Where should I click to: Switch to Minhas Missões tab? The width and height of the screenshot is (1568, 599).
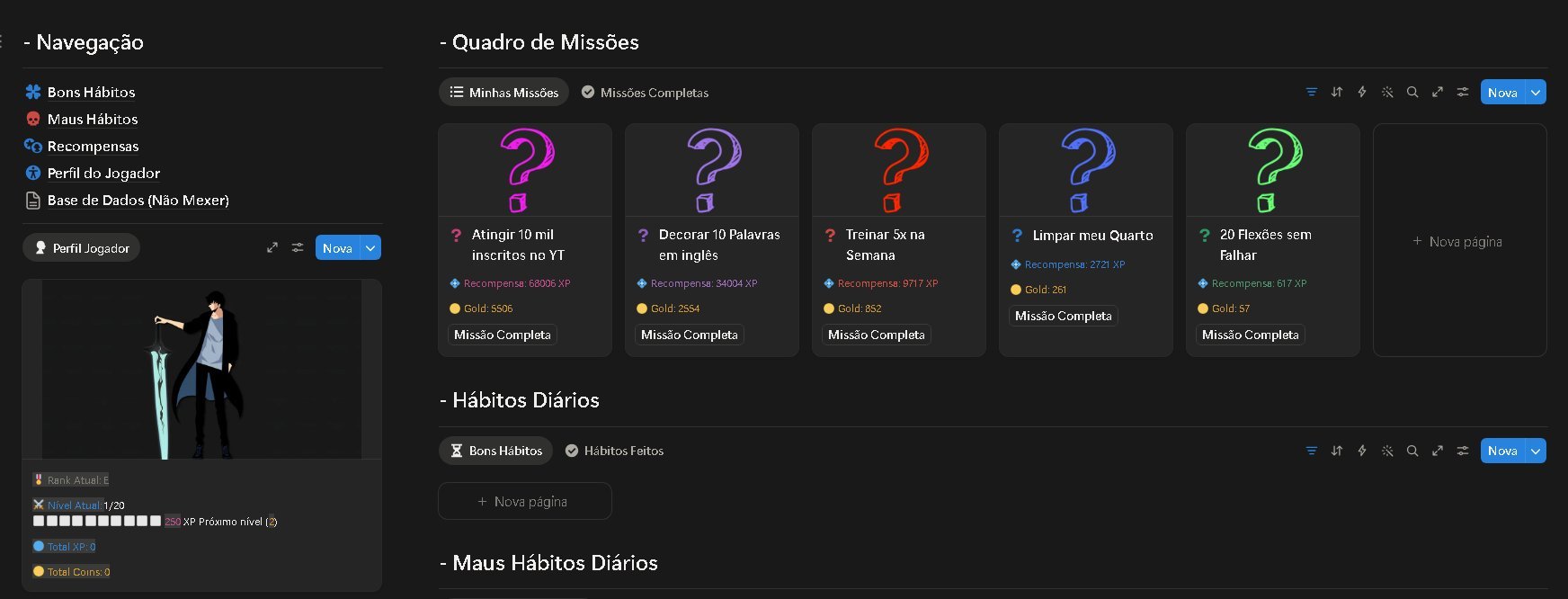(503, 93)
